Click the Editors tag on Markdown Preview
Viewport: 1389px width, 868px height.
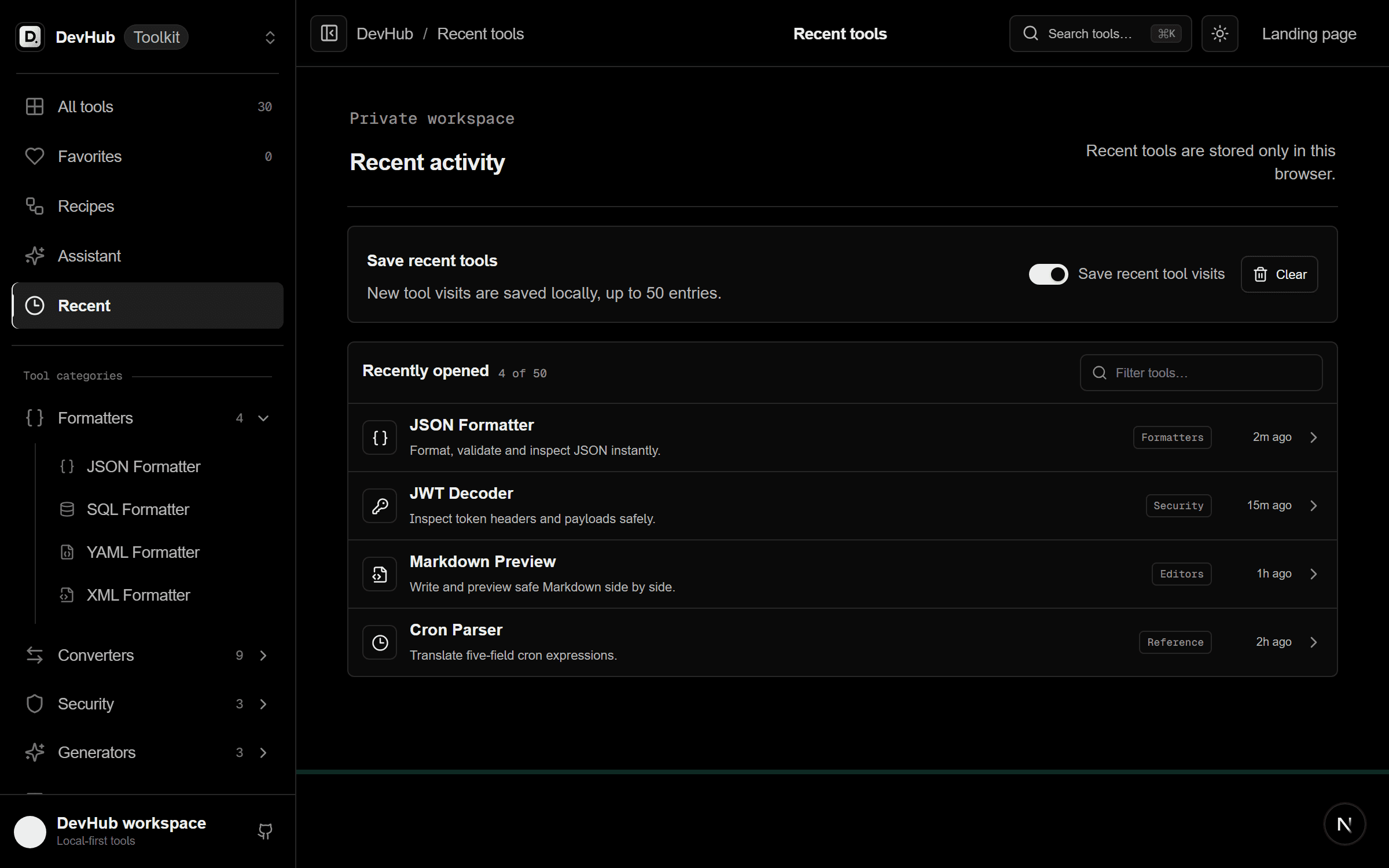tap(1181, 574)
